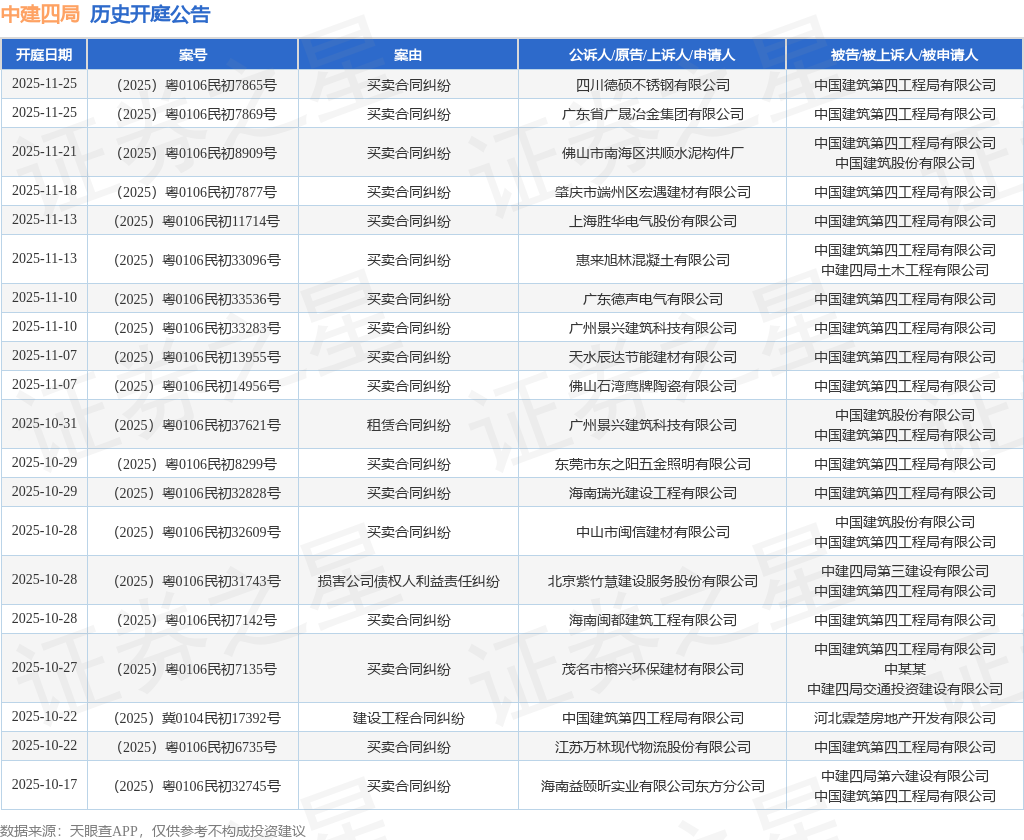Select the 被告/被上诉人/被申请人 column header
1024x840 pixels.
pos(904,55)
